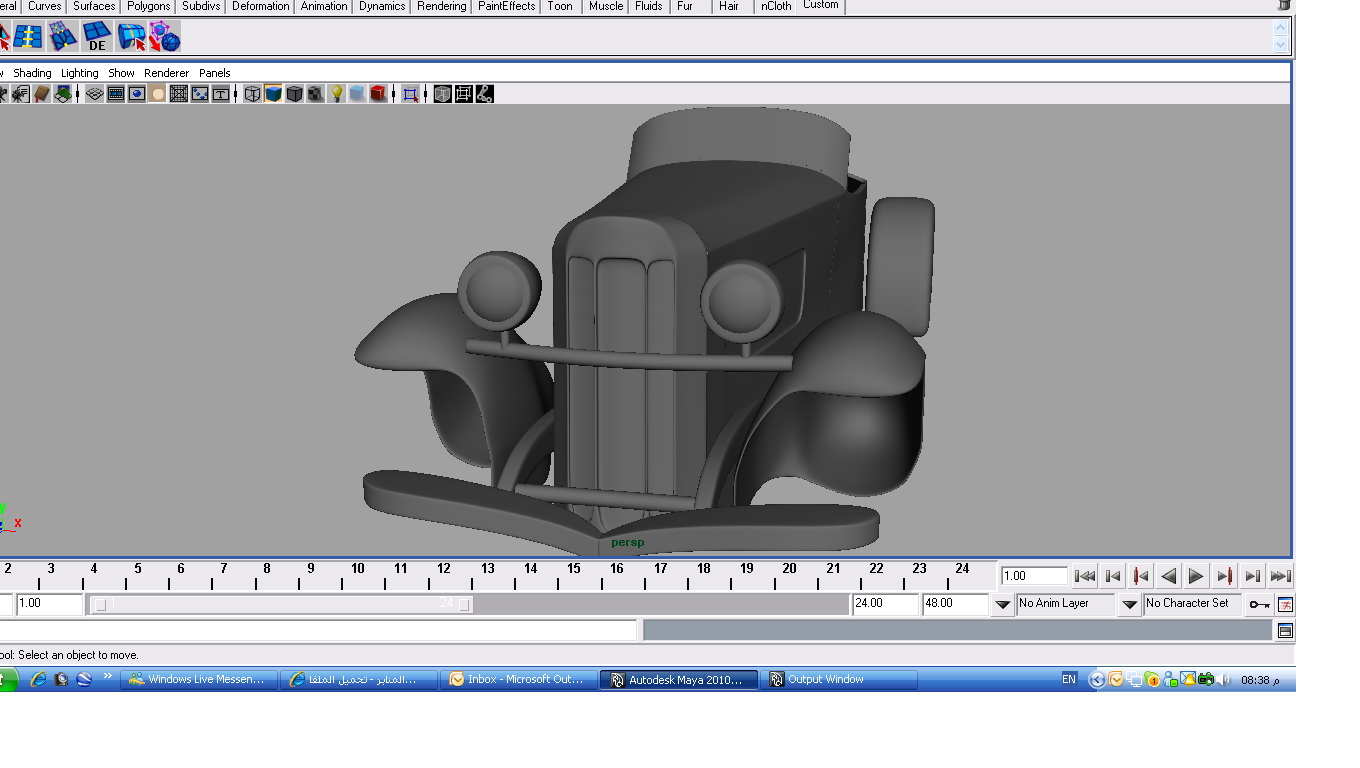The width and height of the screenshot is (1360, 768).
Task: Click the command line input field
Action: pyautogui.click(x=318, y=630)
